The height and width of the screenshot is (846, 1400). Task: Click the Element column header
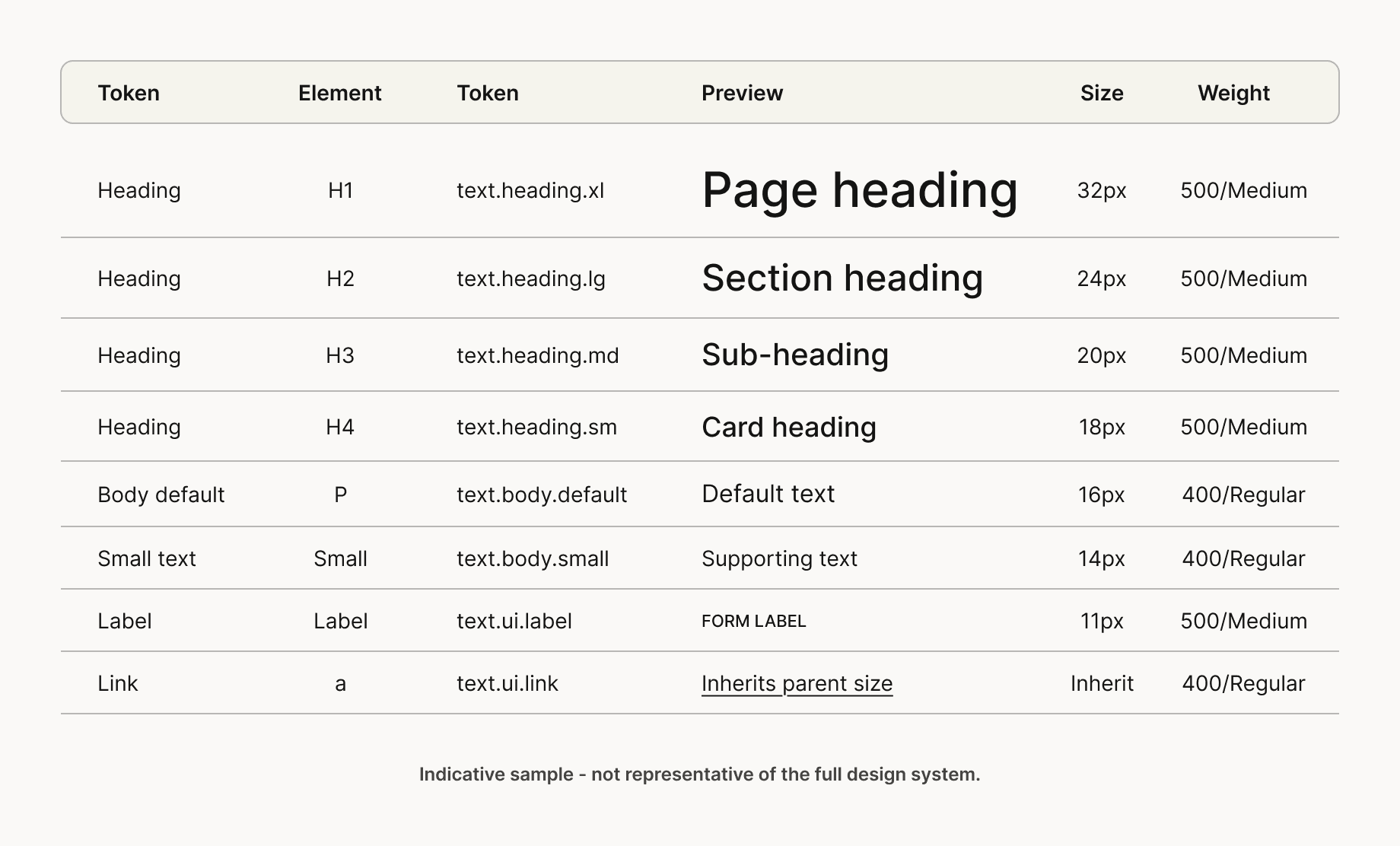[339, 93]
